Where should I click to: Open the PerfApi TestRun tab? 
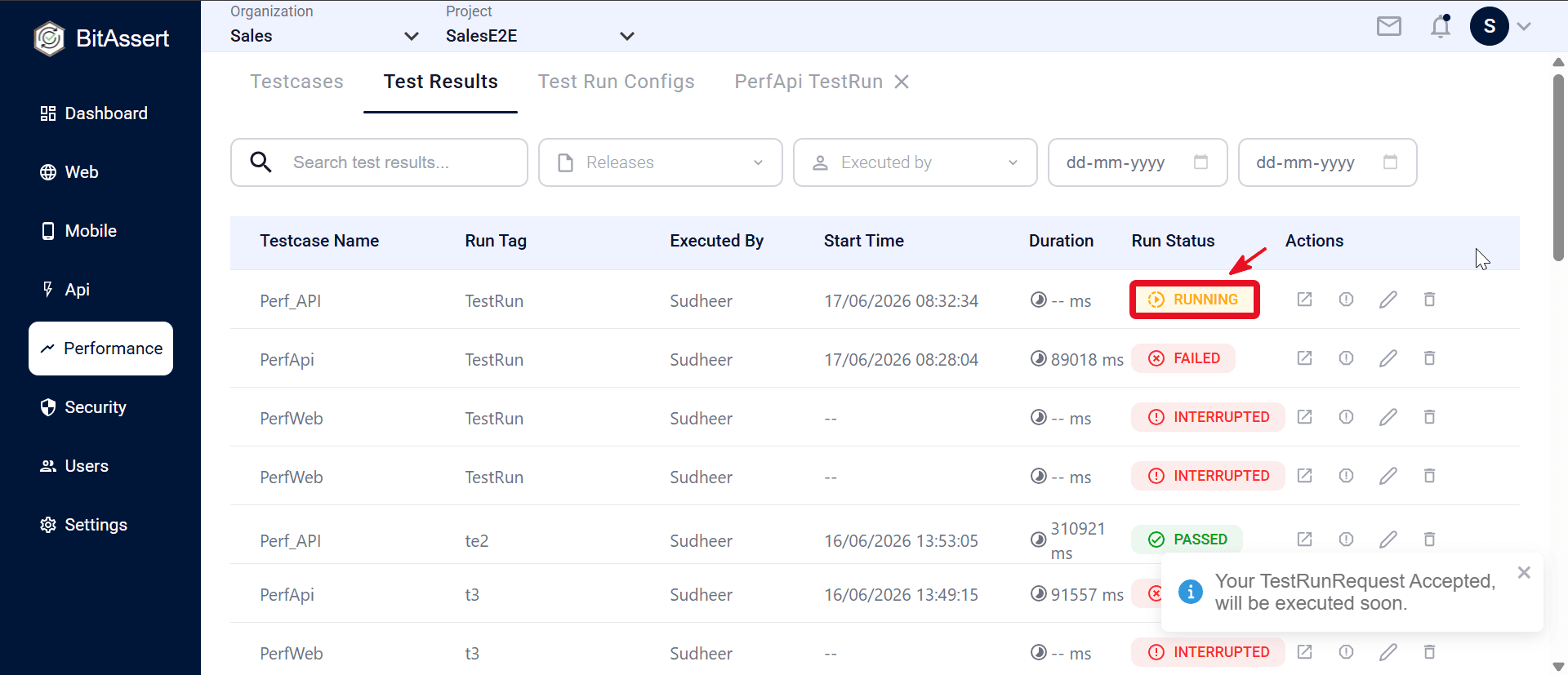coord(808,82)
